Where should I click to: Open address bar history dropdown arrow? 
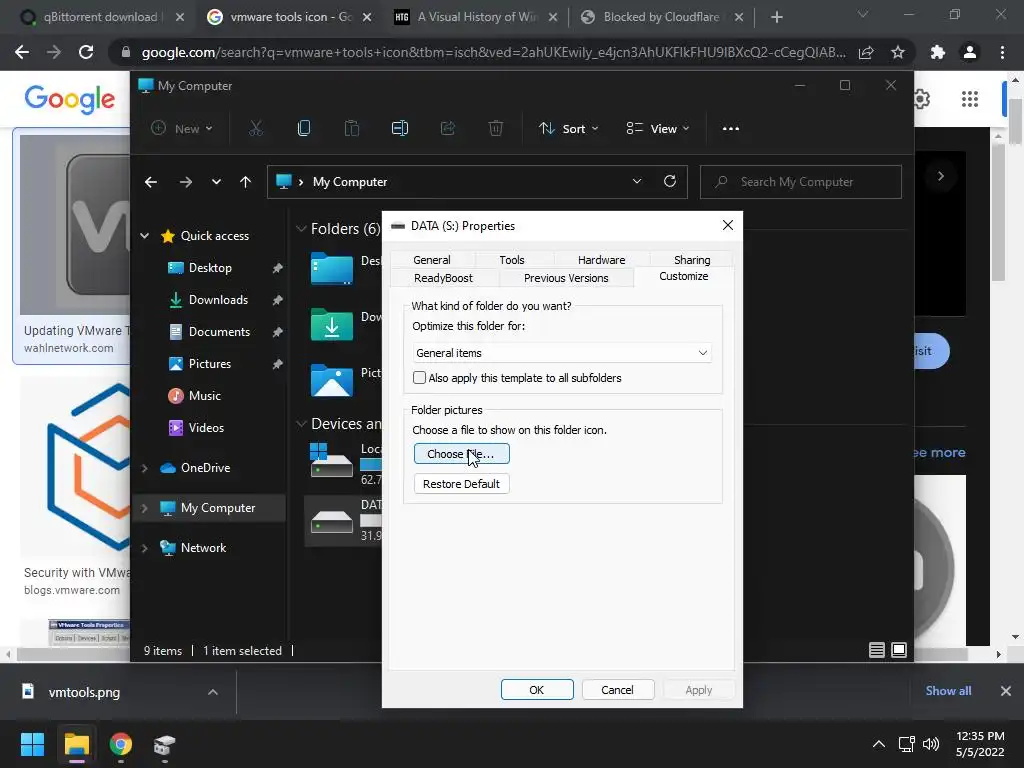click(x=637, y=182)
